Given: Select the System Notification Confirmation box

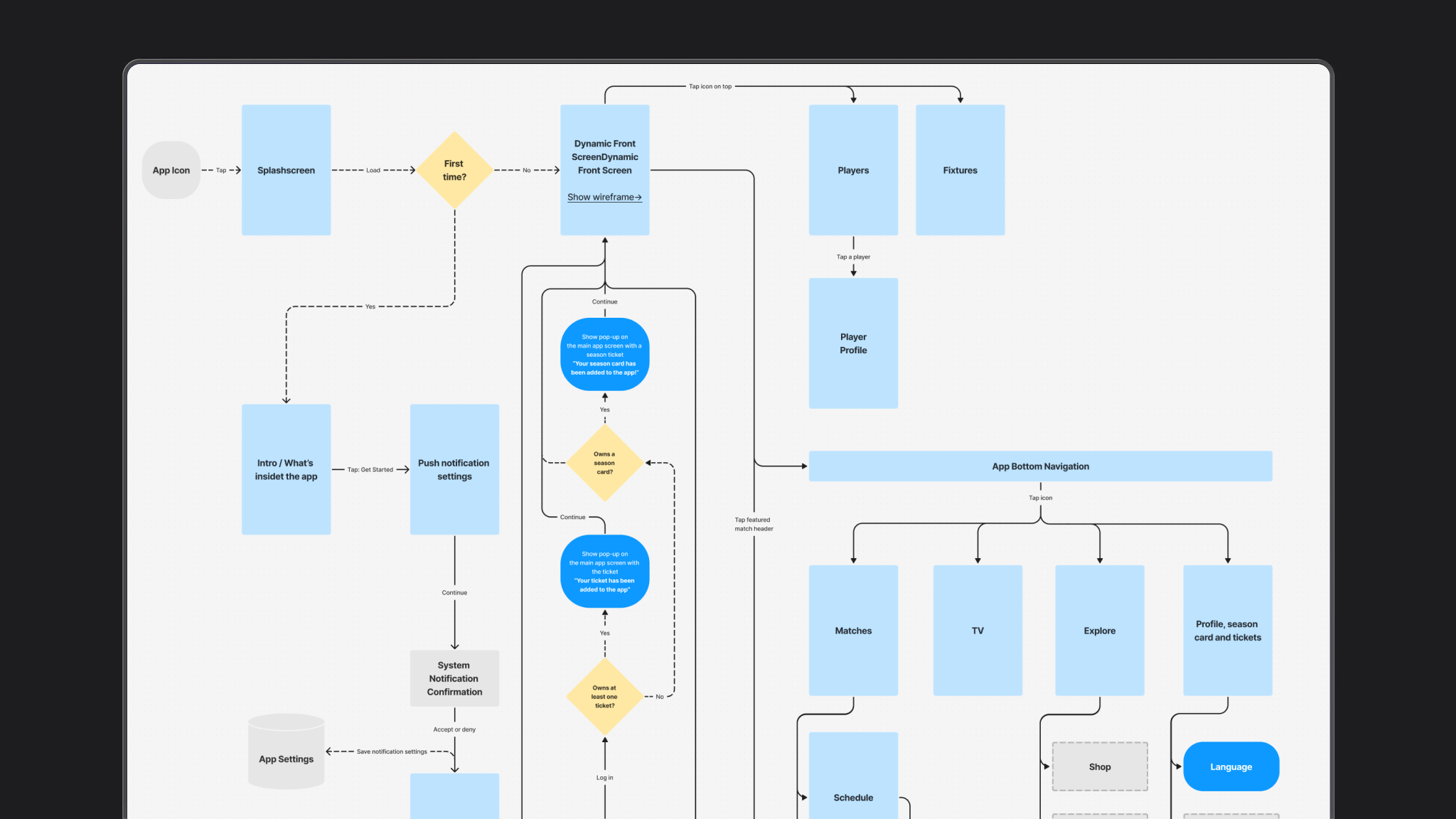Looking at the screenshot, I should click(x=454, y=678).
